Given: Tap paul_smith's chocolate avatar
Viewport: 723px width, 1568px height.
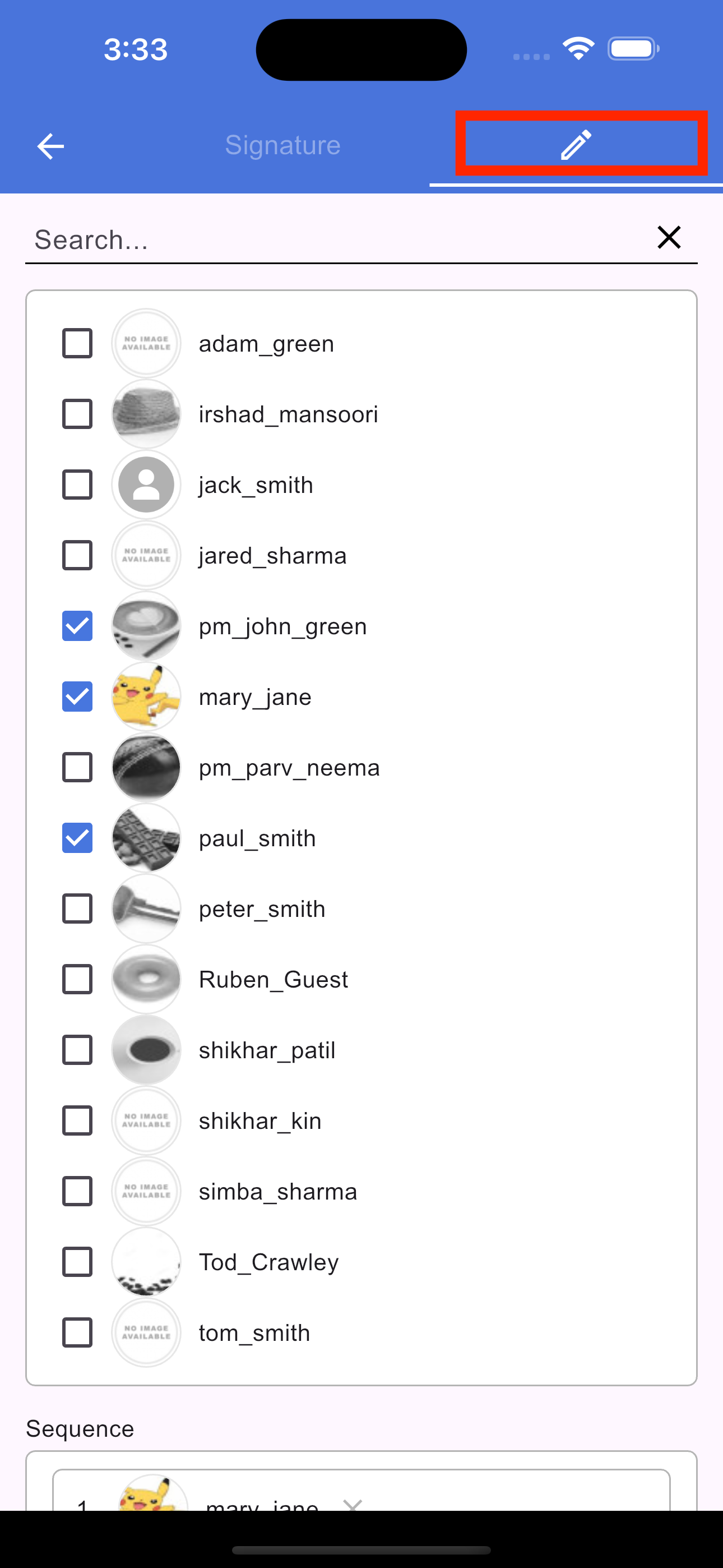Looking at the screenshot, I should (x=146, y=838).
